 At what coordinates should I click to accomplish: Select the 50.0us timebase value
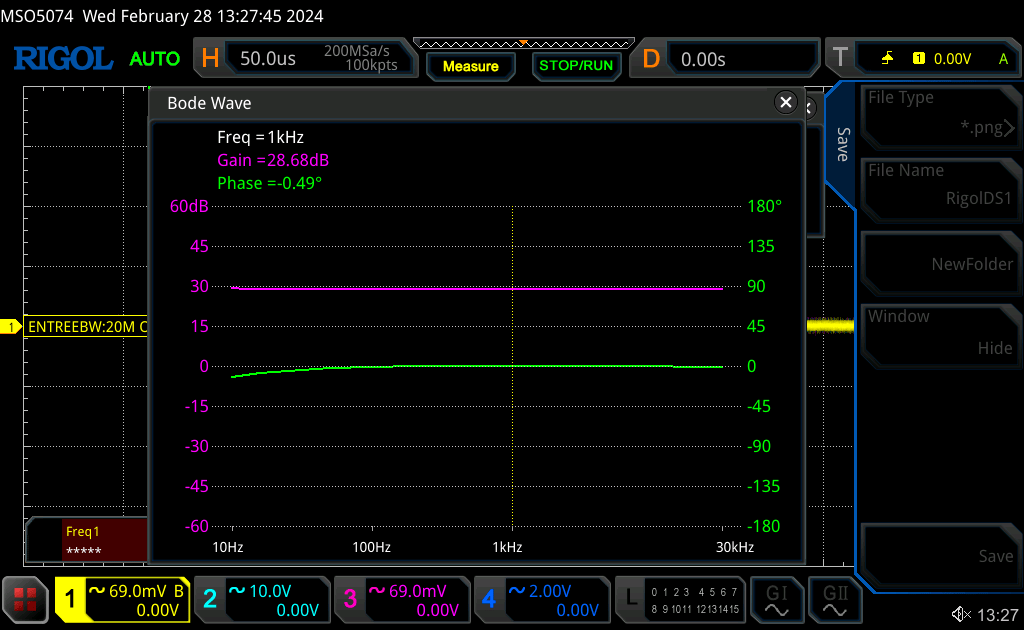(268, 59)
